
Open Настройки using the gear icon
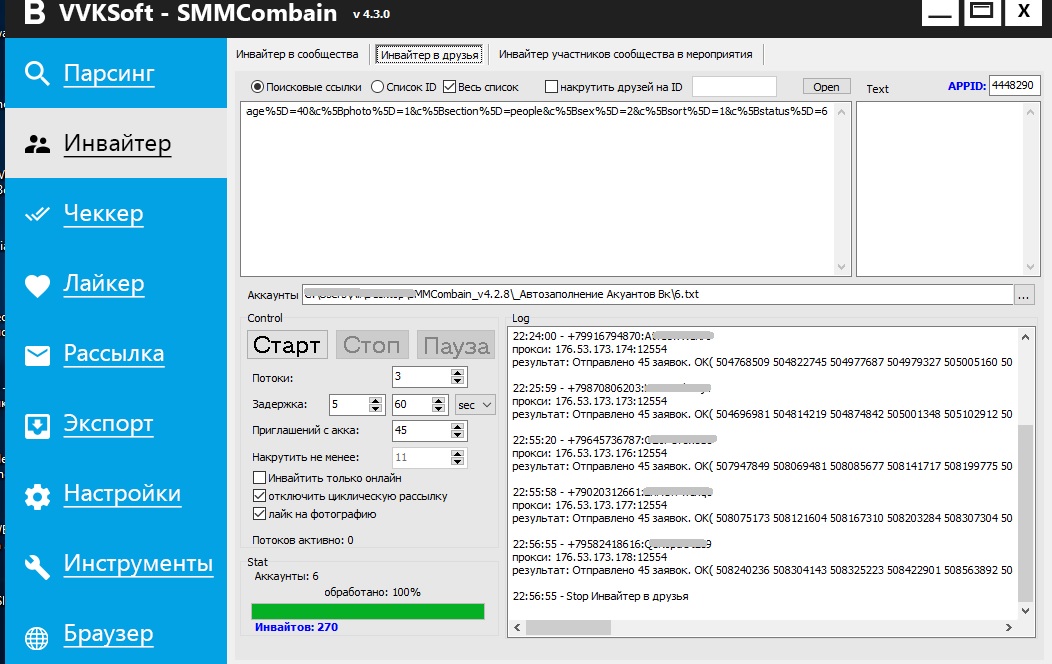[x=37, y=496]
